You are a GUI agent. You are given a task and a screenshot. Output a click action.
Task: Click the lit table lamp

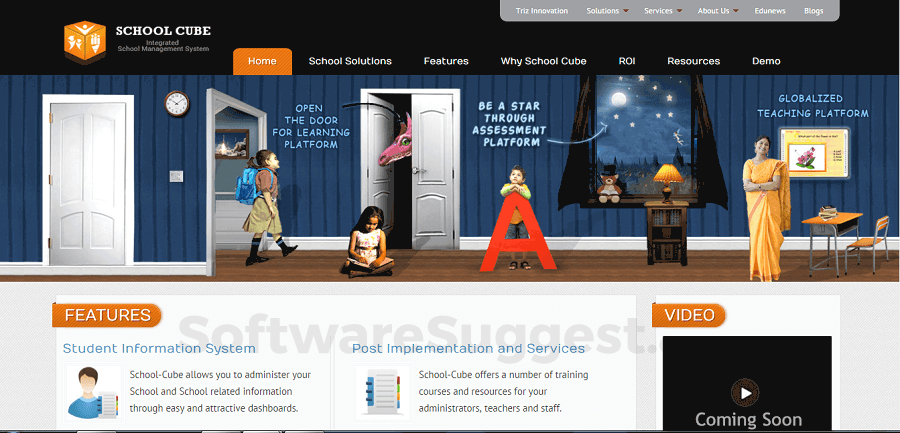(x=668, y=183)
